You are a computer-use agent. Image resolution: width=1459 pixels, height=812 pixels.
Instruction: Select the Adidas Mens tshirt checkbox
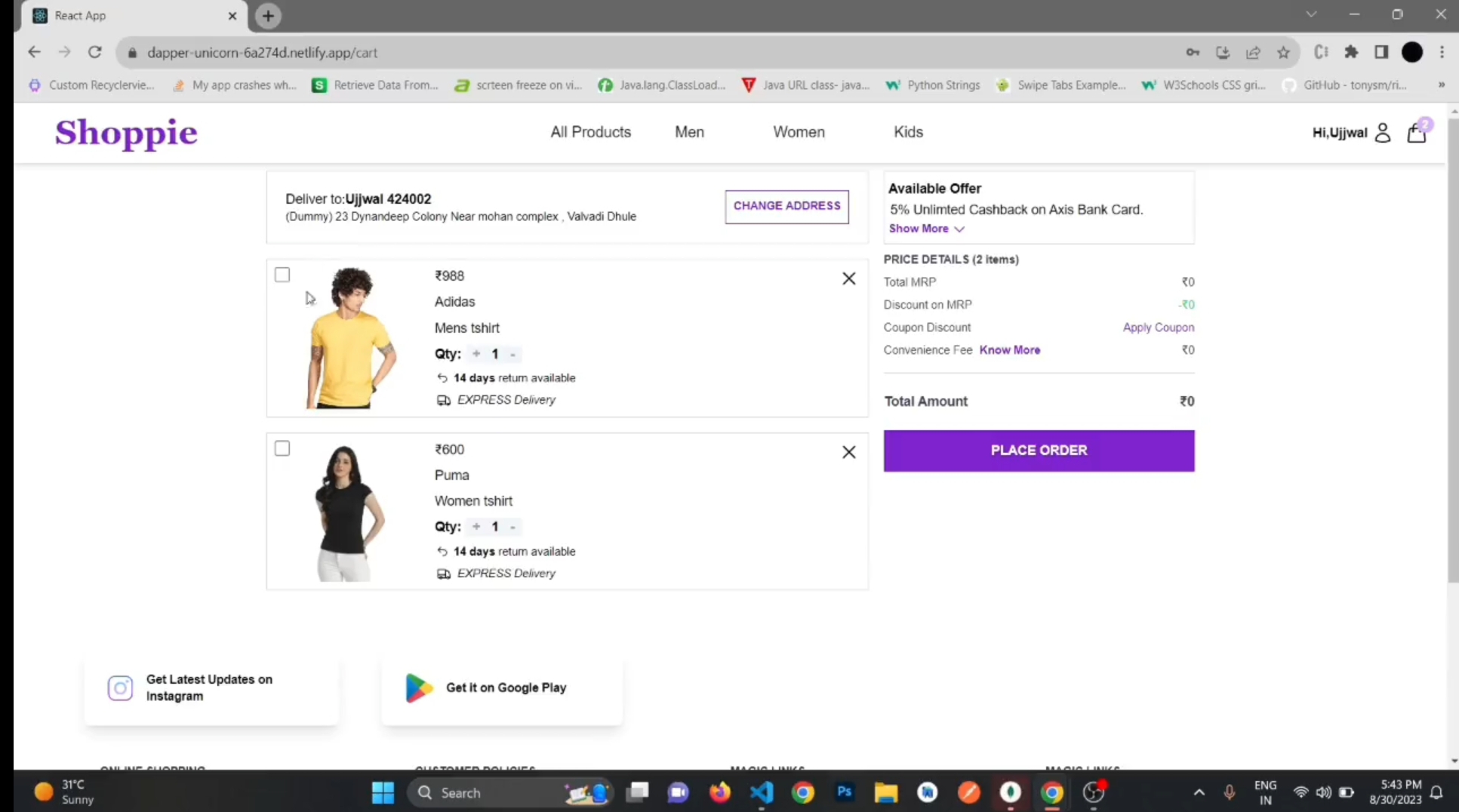coord(282,275)
